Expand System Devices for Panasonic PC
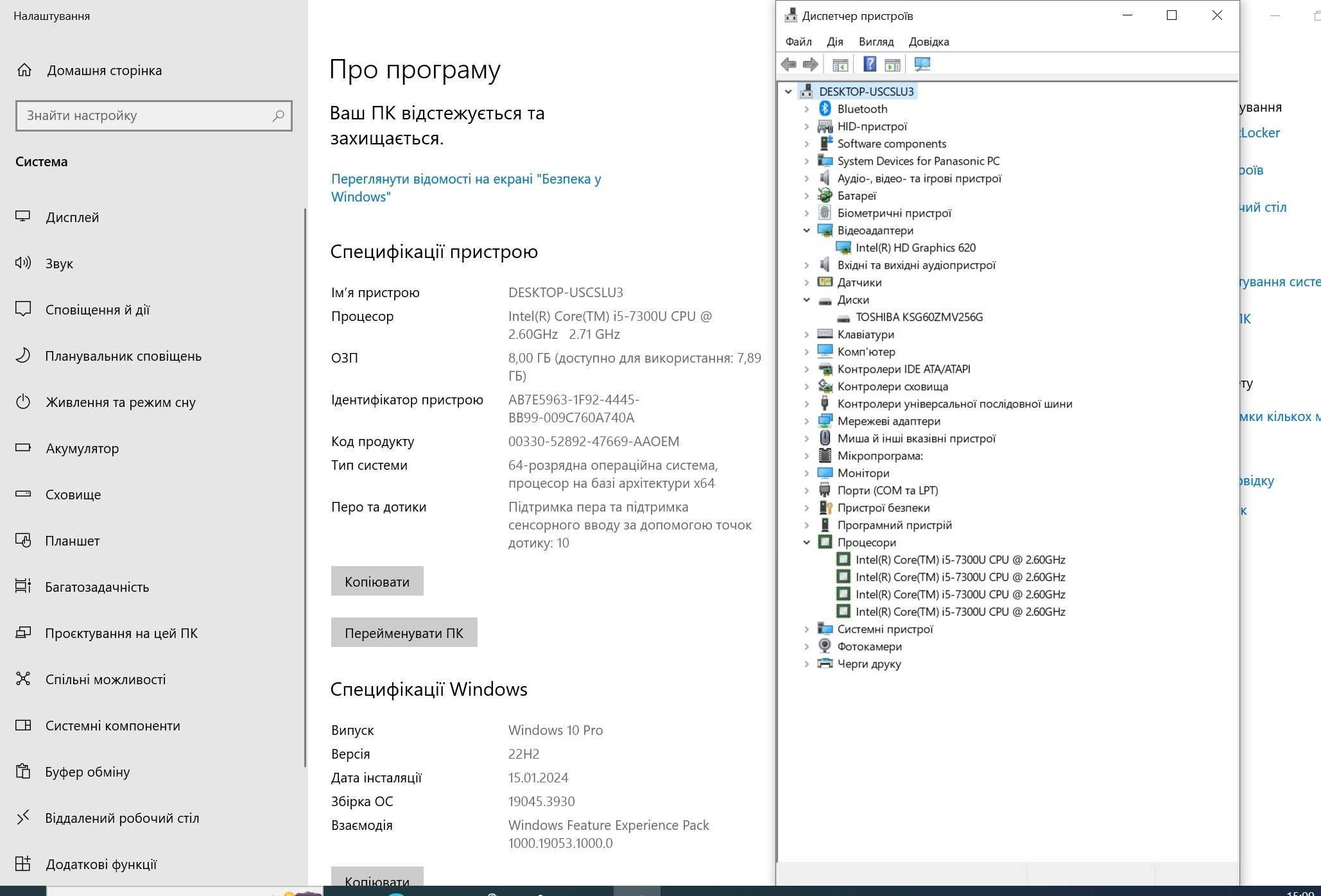Image resolution: width=1321 pixels, height=896 pixels. [x=807, y=161]
